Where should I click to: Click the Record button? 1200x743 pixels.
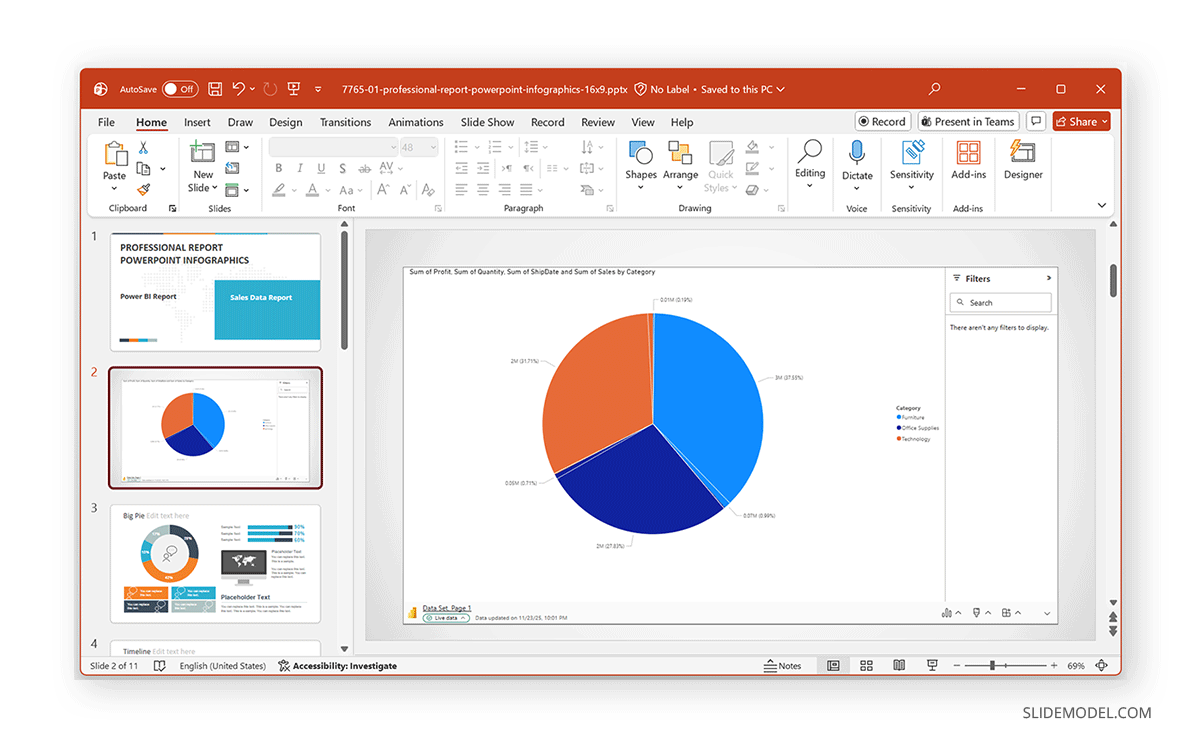pos(882,121)
